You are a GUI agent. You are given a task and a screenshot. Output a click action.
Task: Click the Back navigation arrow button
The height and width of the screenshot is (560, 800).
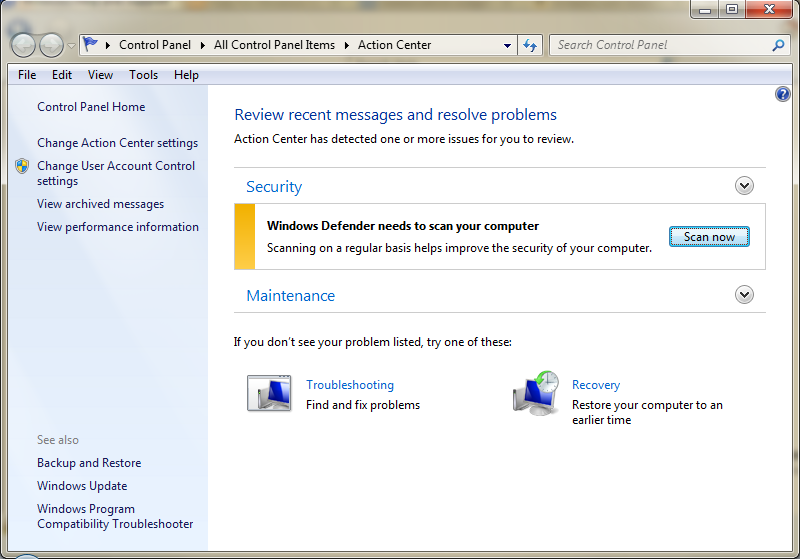[x=23, y=45]
